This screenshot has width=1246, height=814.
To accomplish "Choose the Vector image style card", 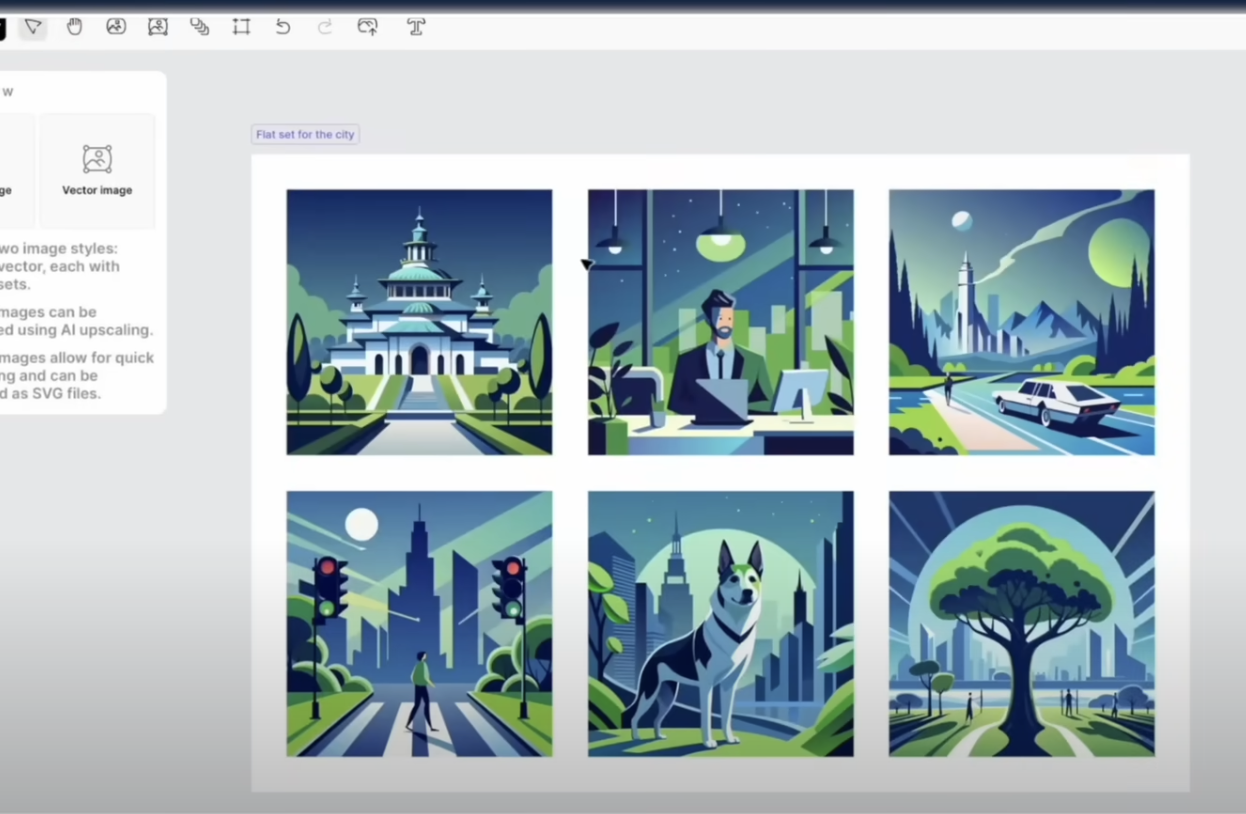I will [x=97, y=171].
